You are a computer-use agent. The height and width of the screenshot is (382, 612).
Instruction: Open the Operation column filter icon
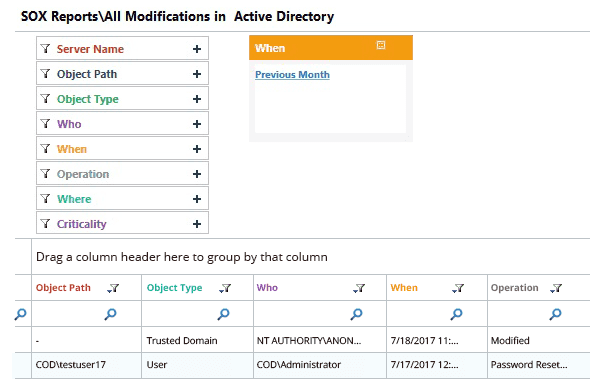pos(556,288)
